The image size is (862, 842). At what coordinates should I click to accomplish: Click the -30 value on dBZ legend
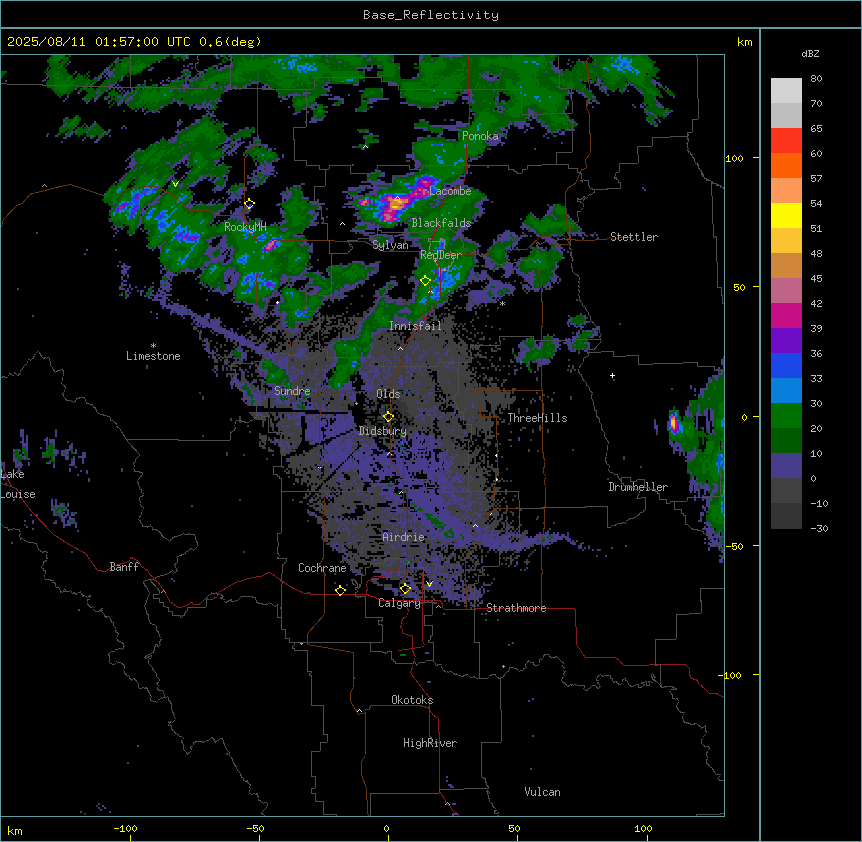coord(819,528)
